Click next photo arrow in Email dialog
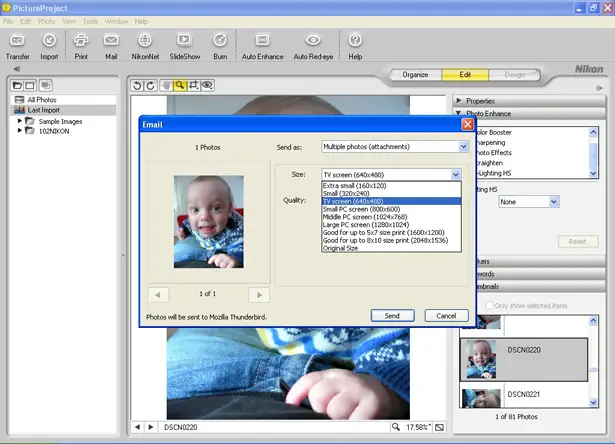The height and width of the screenshot is (444, 615). 259,295
